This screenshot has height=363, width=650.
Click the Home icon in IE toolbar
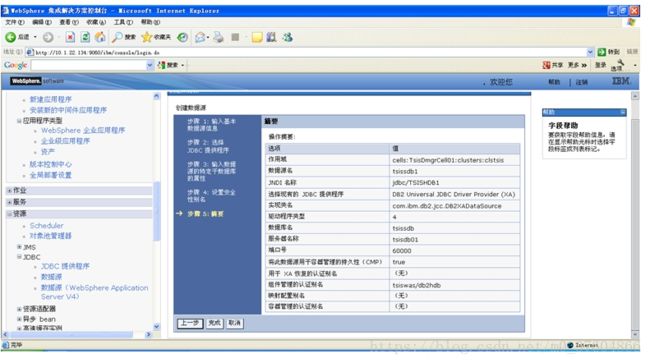coord(100,37)
